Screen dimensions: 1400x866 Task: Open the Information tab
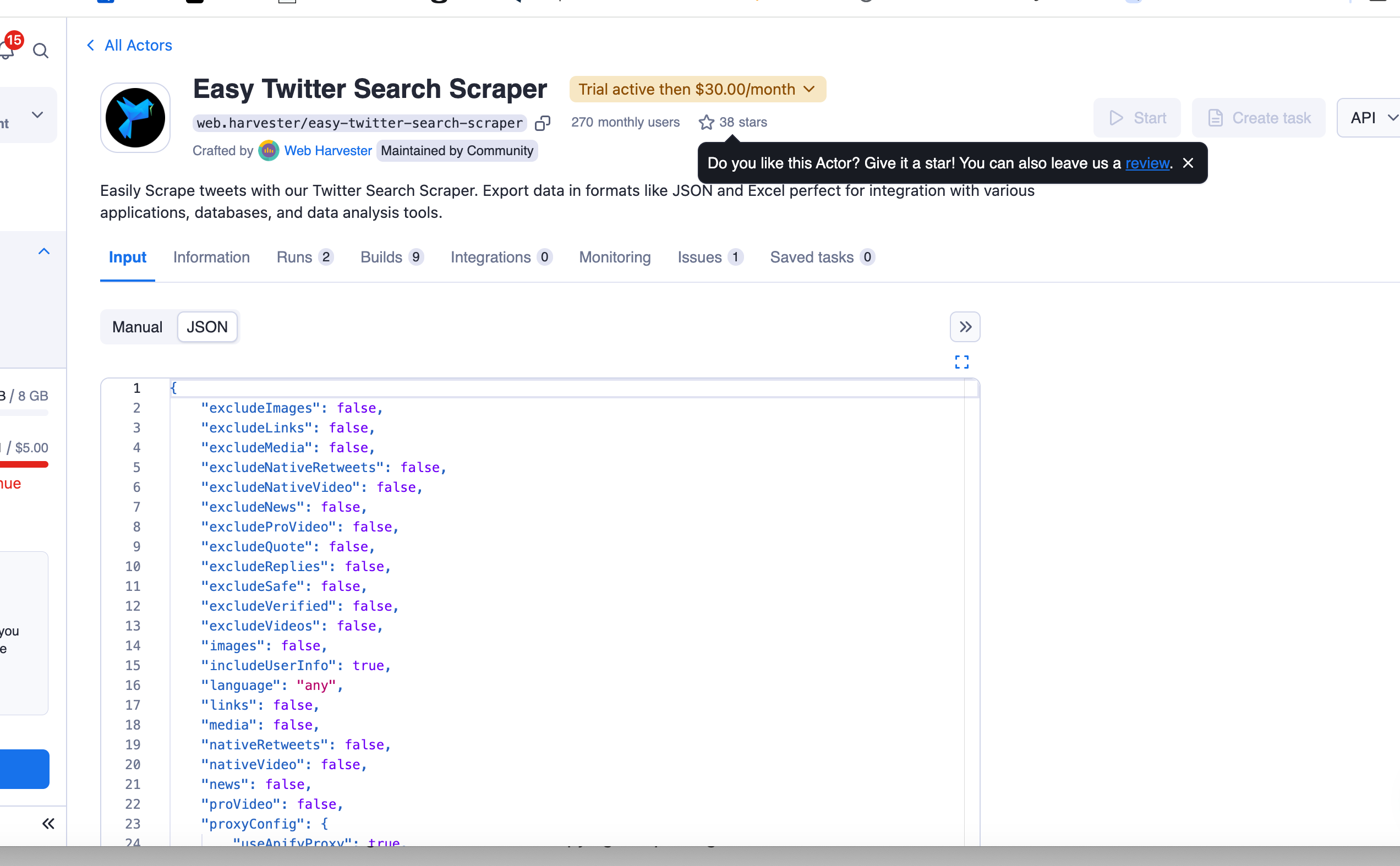coord(211,257)
